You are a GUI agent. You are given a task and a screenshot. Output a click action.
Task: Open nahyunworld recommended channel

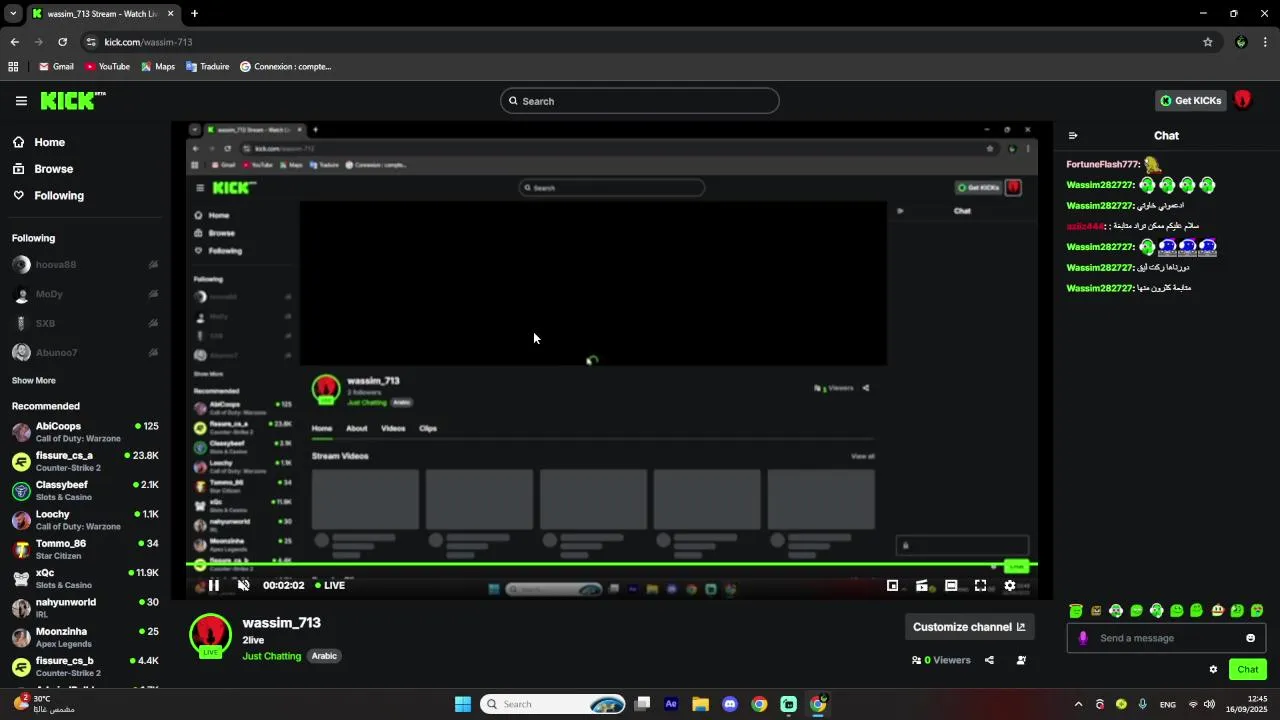coord(85,608)
